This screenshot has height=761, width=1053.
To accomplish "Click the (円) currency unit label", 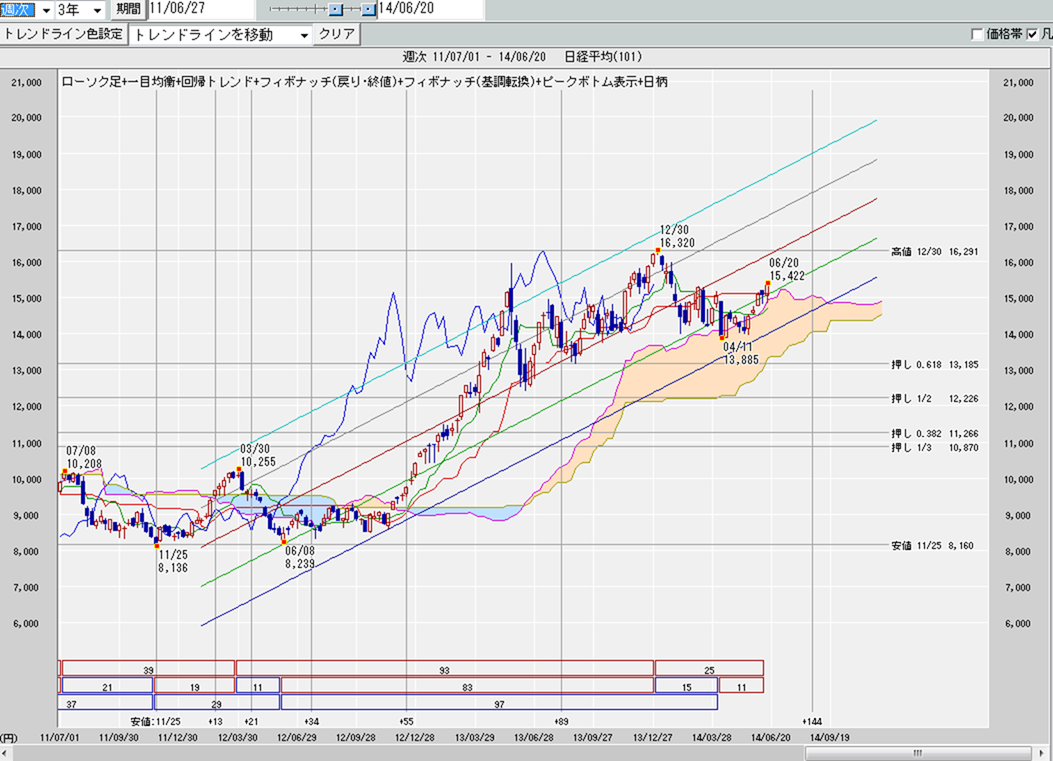I will tap(9, 737).
